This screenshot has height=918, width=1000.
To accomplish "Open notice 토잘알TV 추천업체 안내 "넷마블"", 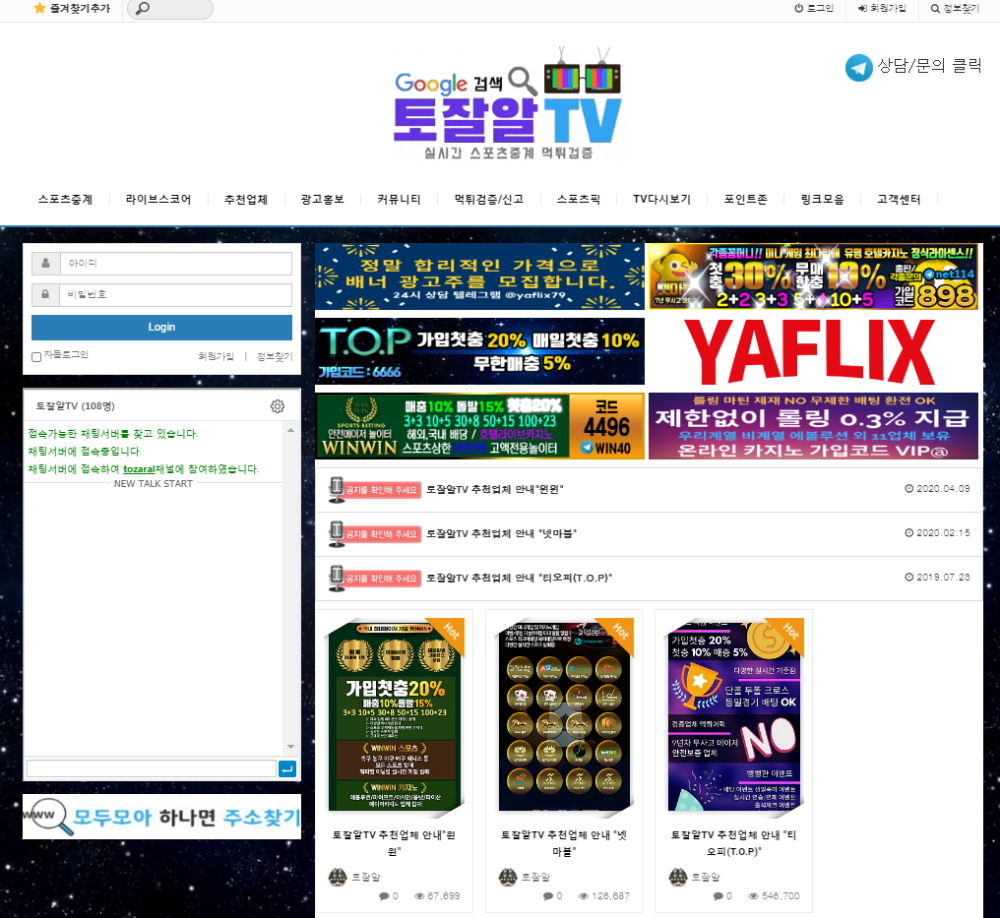I will point(501,533).
